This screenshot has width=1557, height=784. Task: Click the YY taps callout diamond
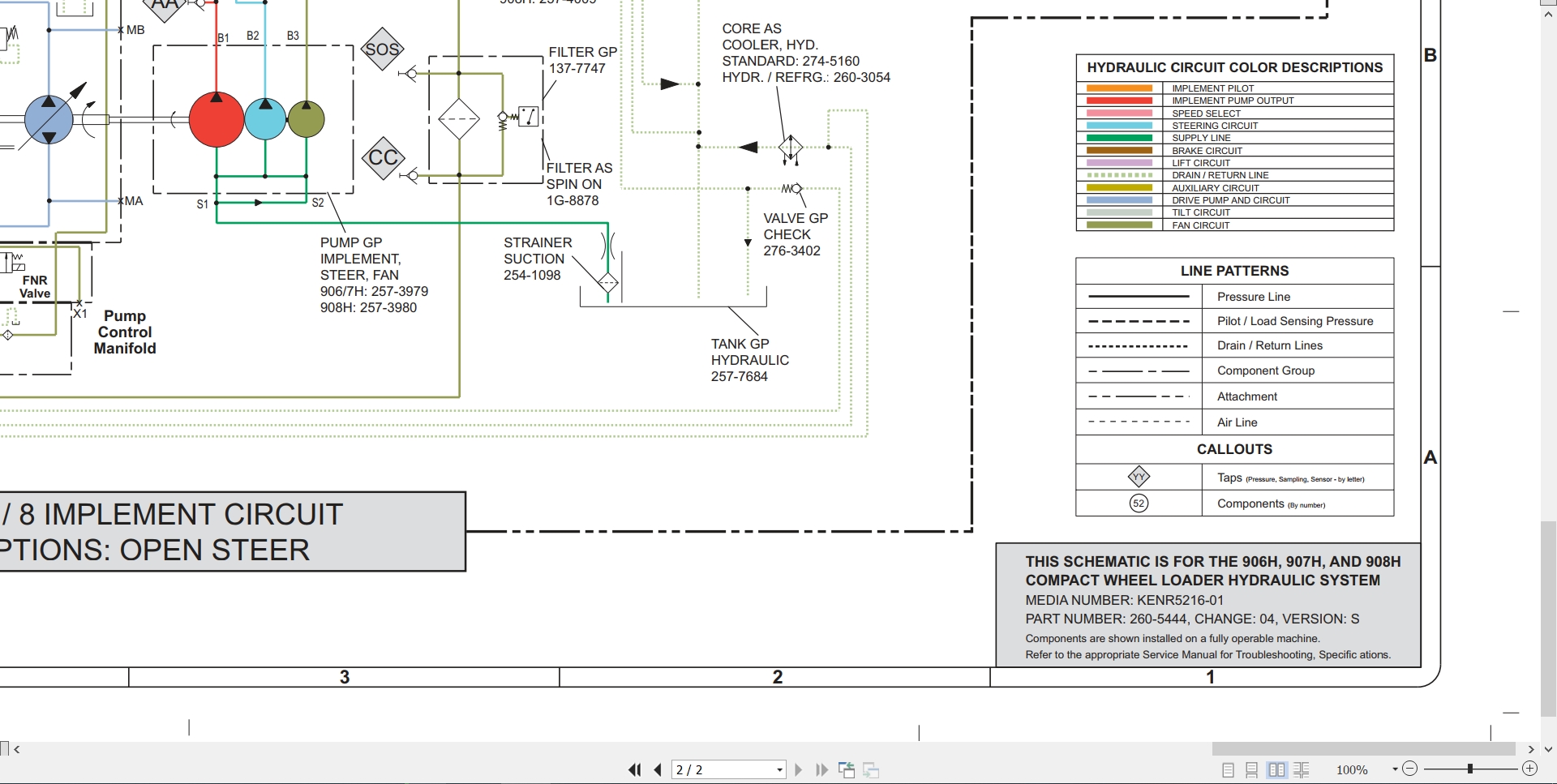1139,477
